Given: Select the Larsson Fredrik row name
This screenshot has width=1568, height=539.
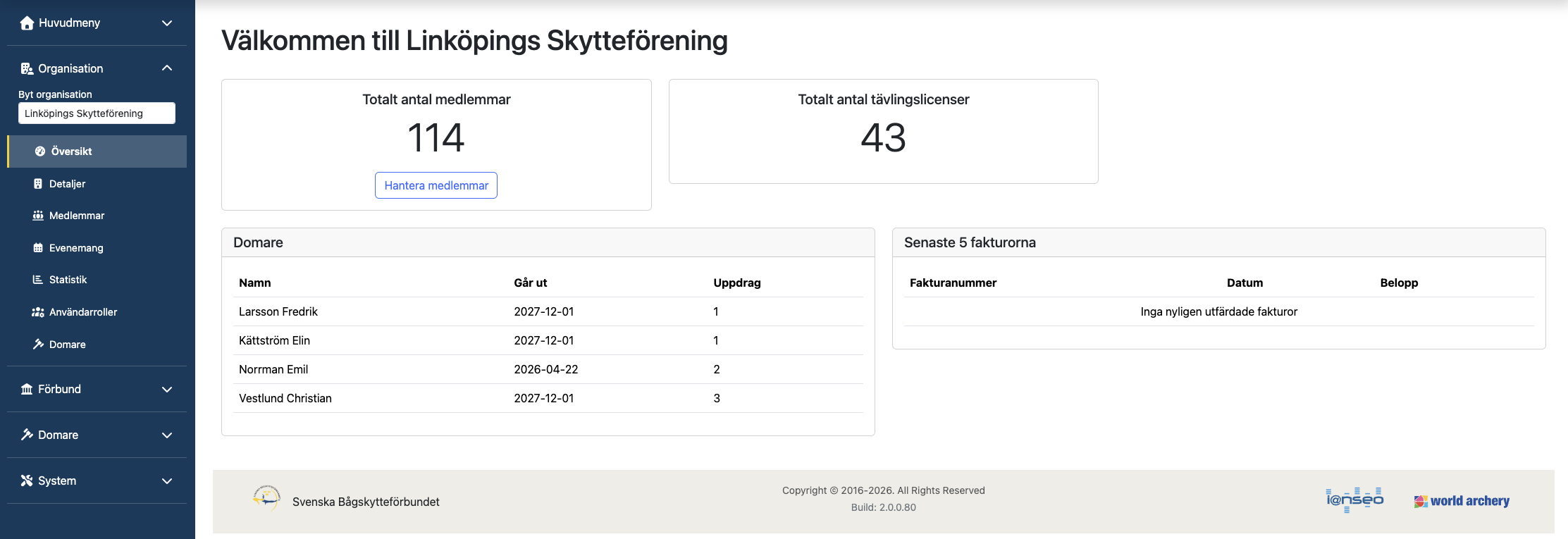Looking at the screenshot, I should click(278, 311).
